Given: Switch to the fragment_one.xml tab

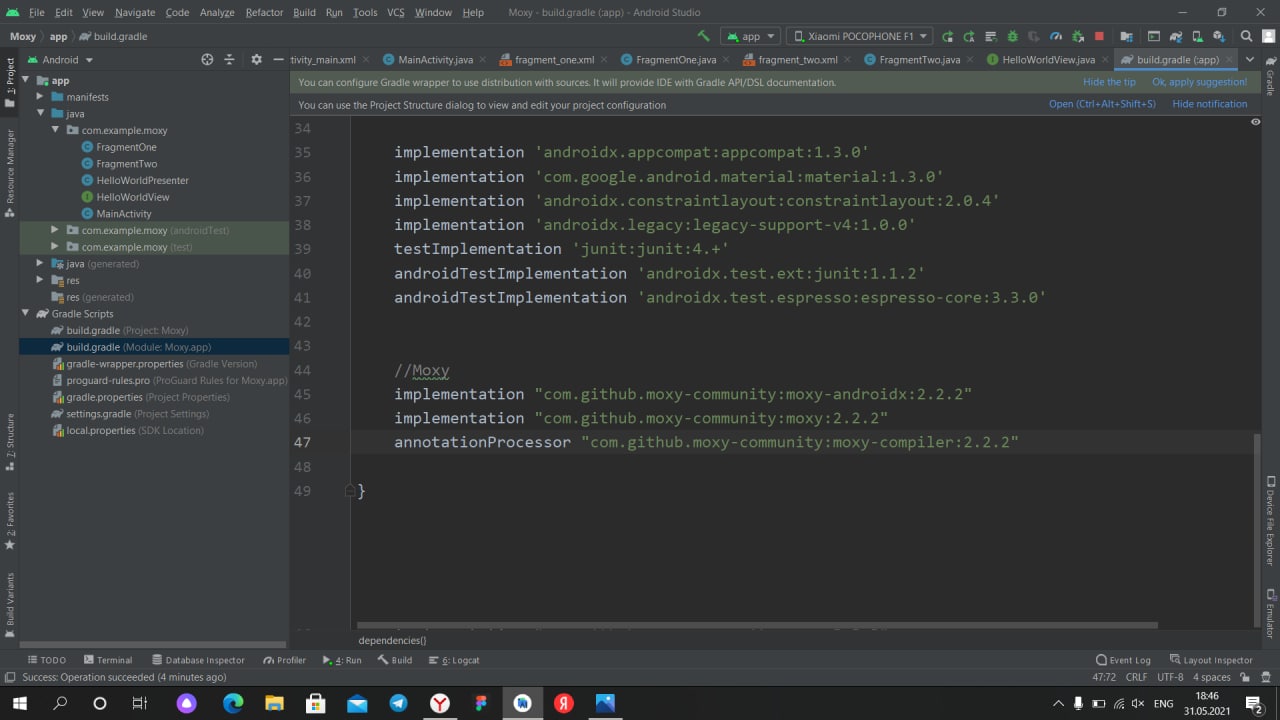Looking at the screenshot, I should 548,60.
